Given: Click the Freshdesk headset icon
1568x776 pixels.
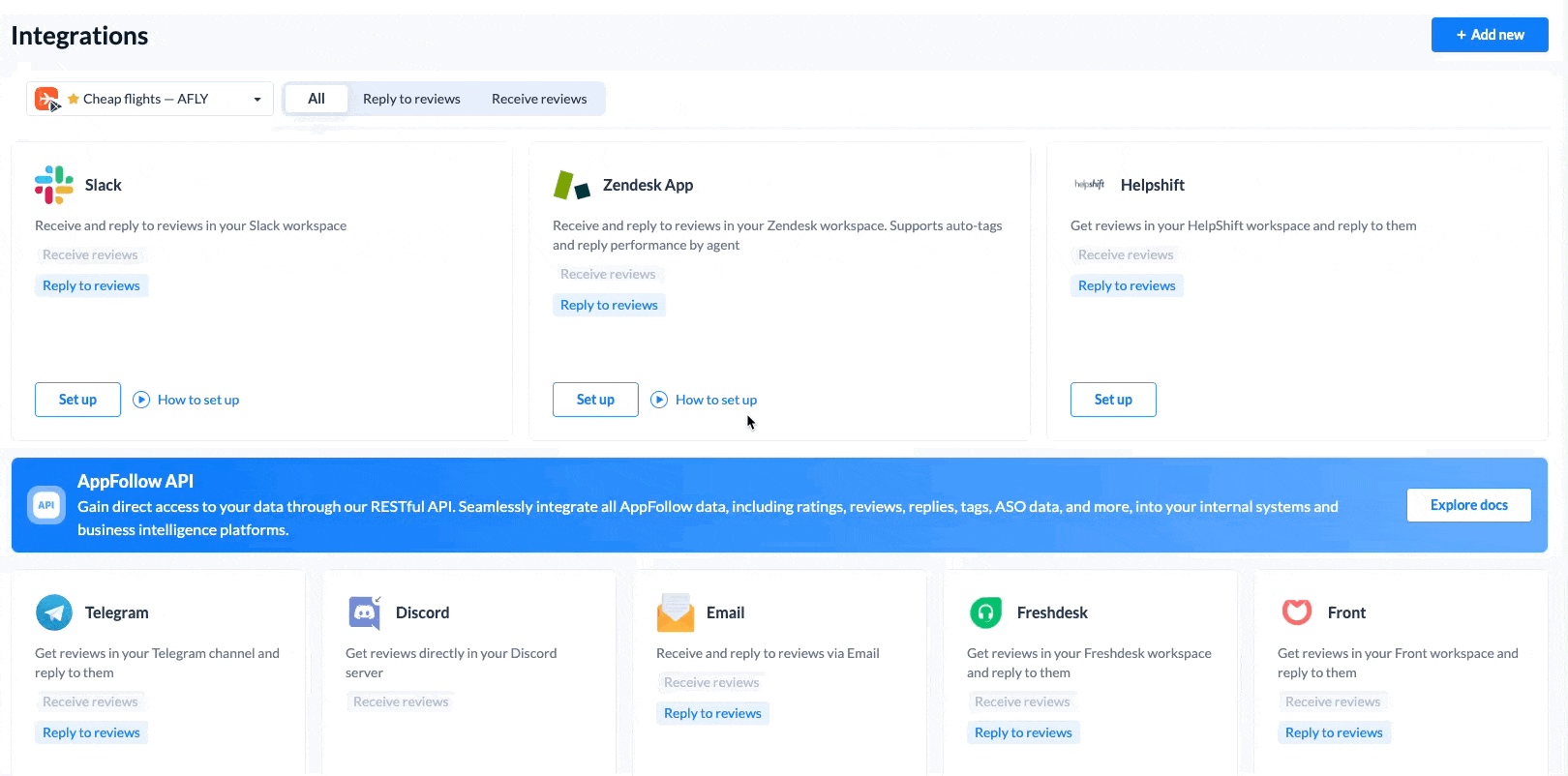Looking at the screenshot, I should (986, 612).
